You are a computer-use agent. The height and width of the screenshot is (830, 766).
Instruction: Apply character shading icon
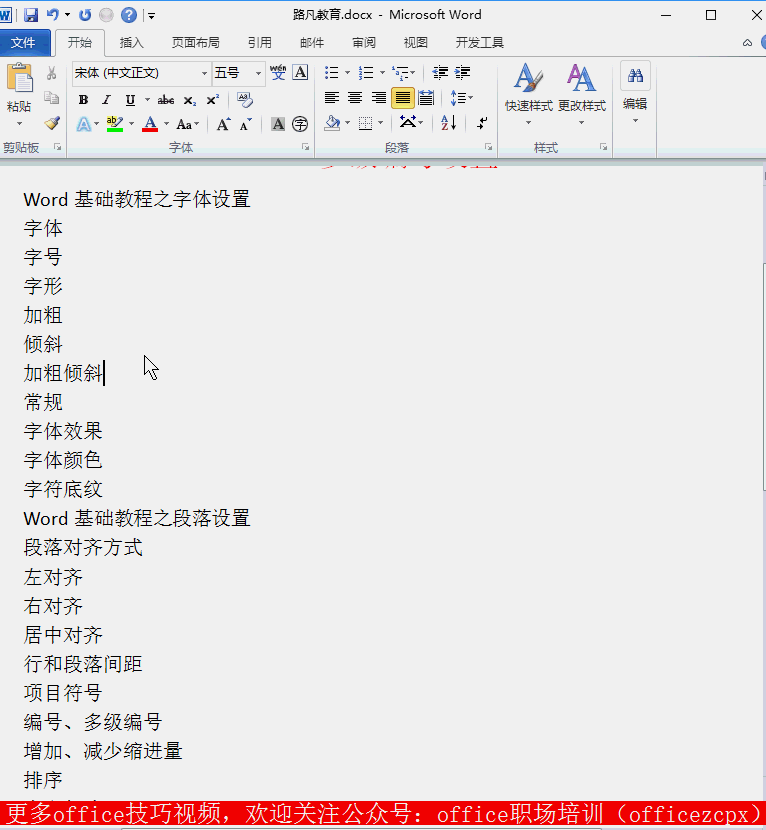point(277,124)
